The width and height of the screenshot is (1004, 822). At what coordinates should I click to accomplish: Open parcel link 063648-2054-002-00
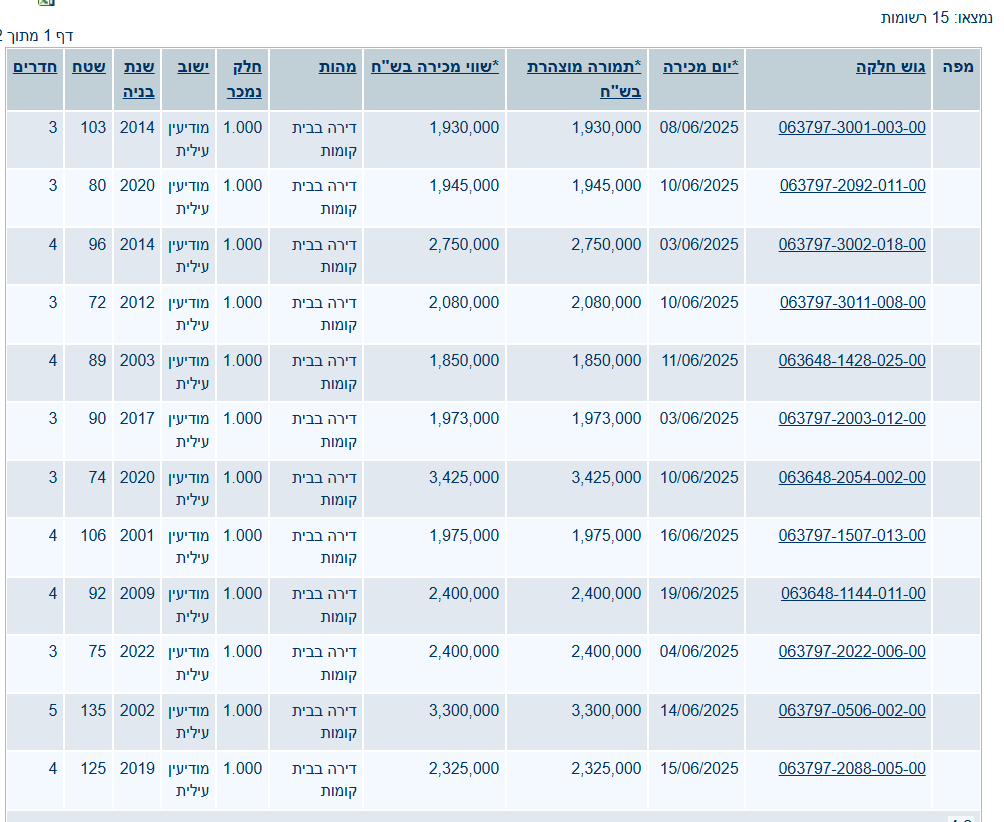pos(852,478)
